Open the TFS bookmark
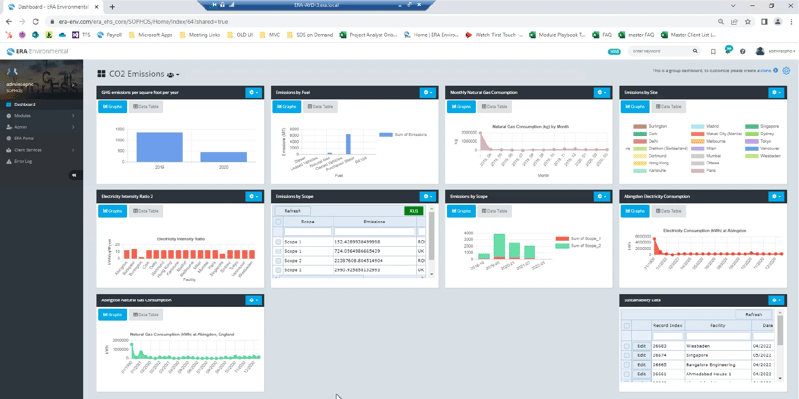 coord(82,35)
